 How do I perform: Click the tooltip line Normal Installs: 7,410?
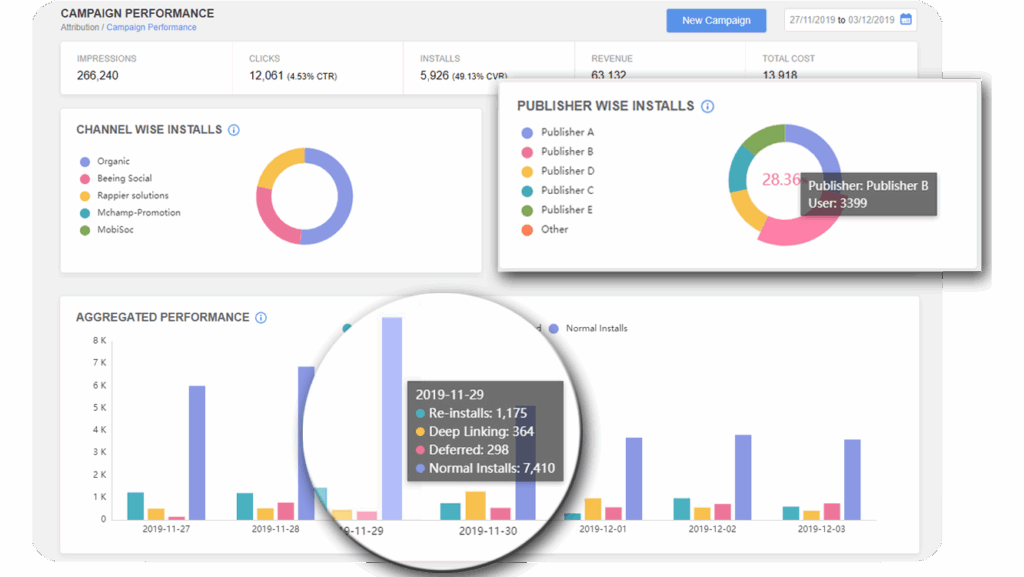coord(485,468)
